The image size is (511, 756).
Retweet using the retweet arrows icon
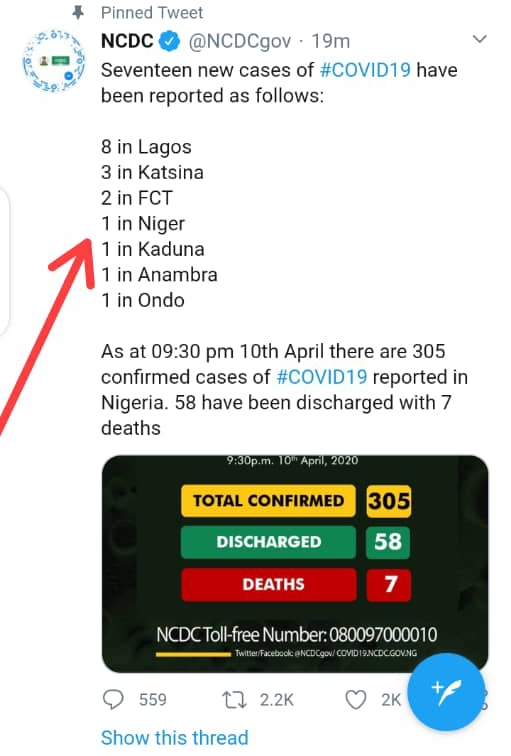pos(234,700)
